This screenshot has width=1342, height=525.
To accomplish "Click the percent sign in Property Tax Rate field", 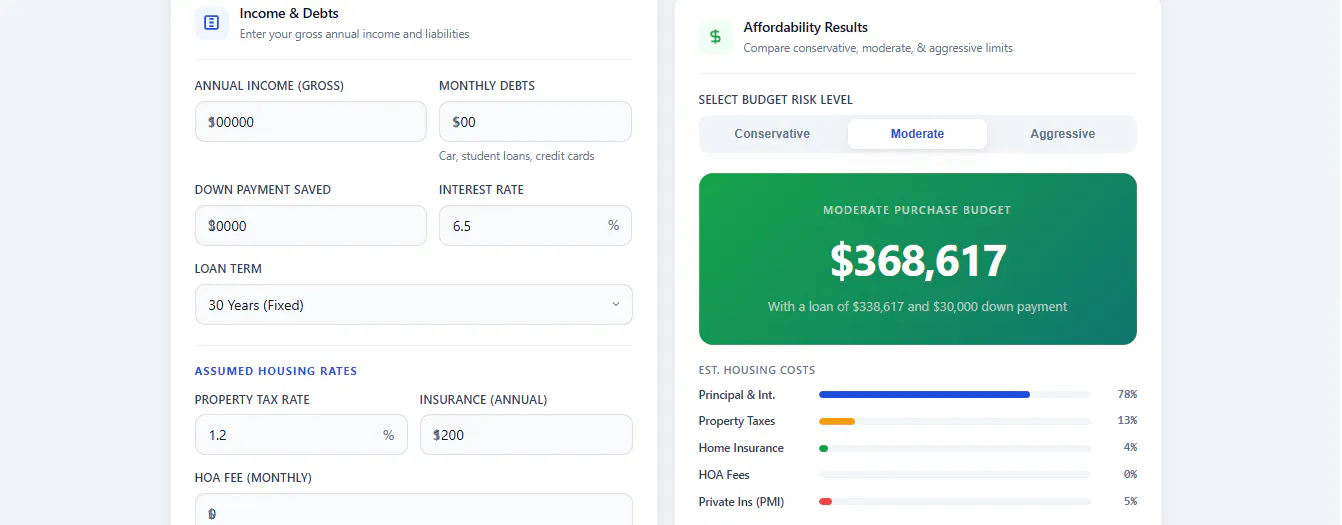I will point(389,435).
